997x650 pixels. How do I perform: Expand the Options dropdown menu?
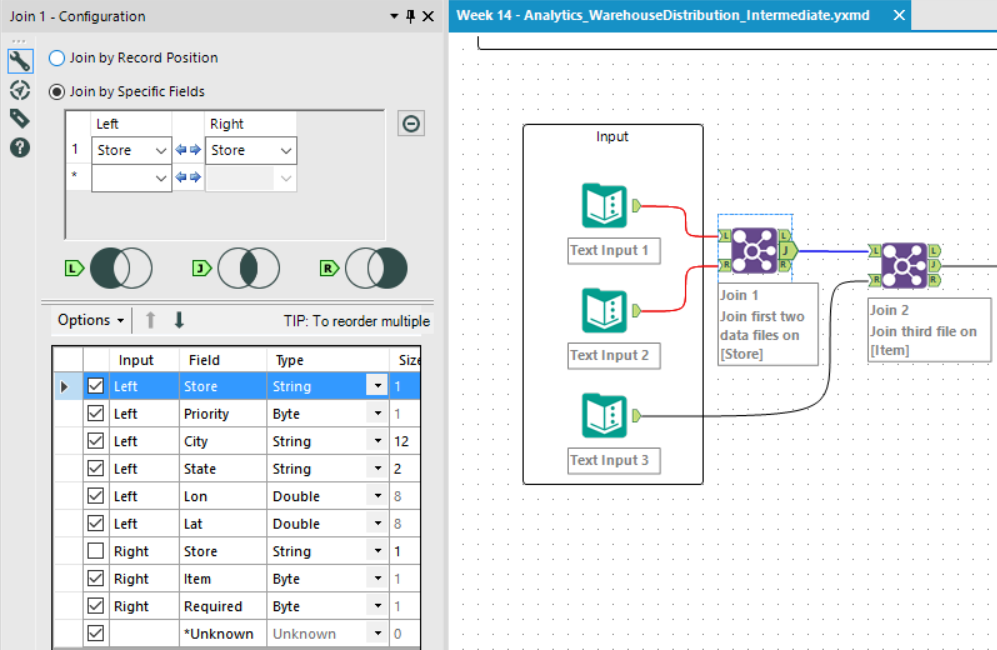[x=91, y=320]
